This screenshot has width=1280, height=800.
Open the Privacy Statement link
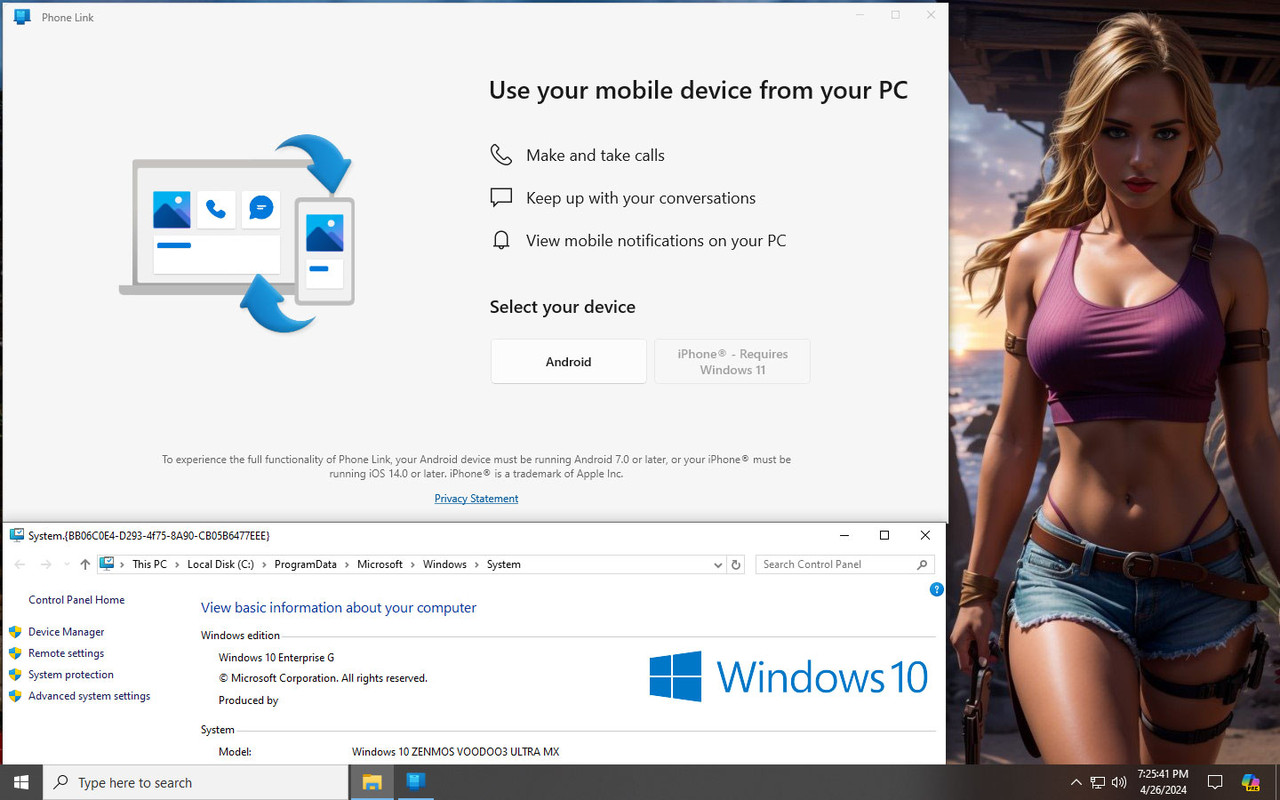[x=476, y=498]
